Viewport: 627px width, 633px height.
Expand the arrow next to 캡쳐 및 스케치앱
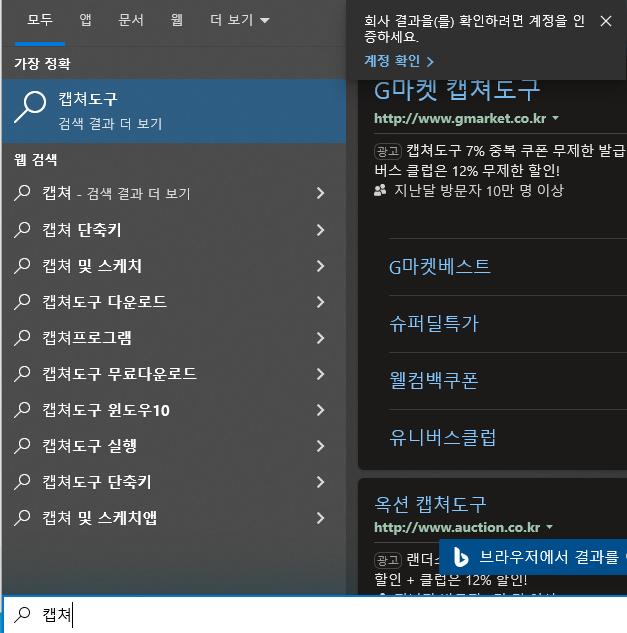click(x=321, y=518)
